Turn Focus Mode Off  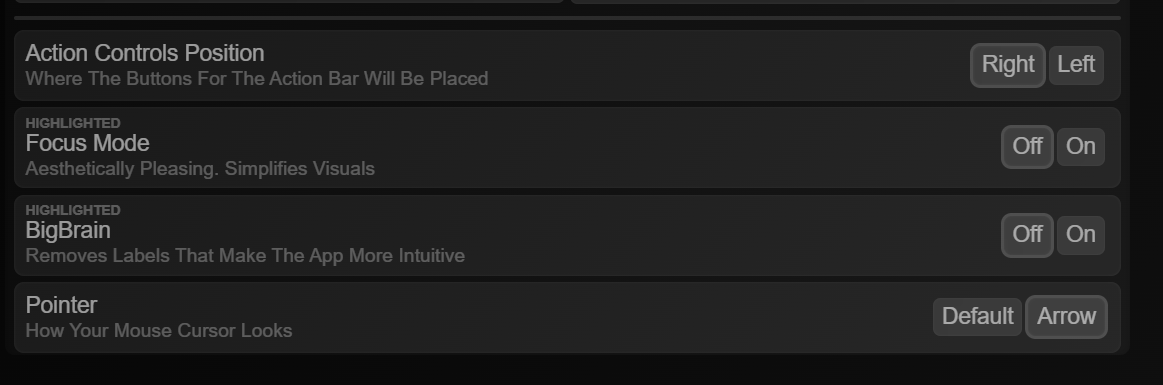(x=1027, y=147)
